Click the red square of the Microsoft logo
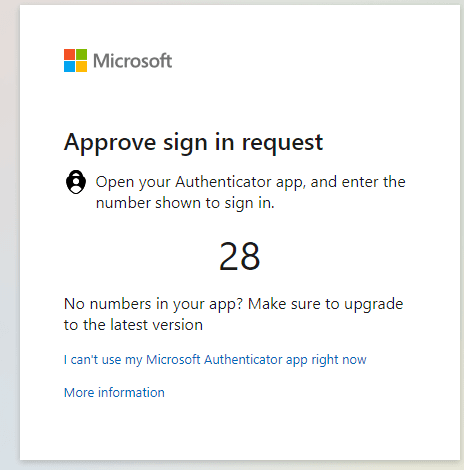The height and width of the screenshot is (470, 464). [x=69, y=54]
